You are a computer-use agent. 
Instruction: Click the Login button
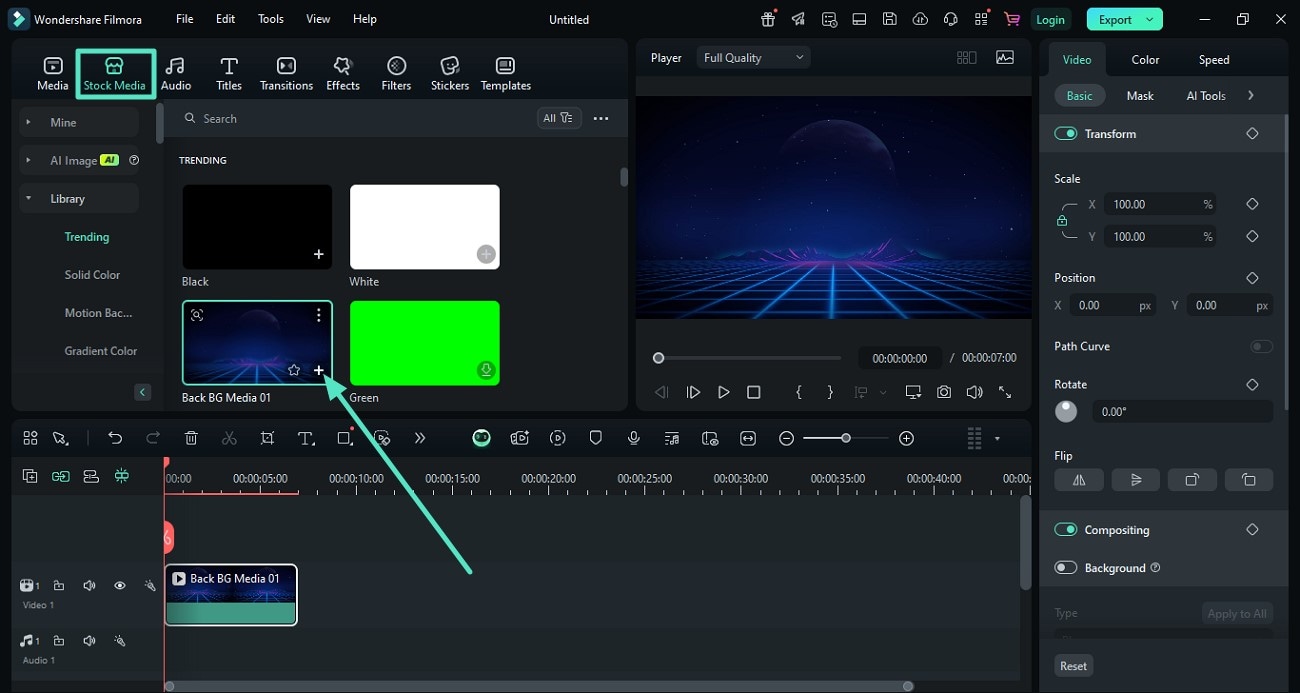point(1050,19)
